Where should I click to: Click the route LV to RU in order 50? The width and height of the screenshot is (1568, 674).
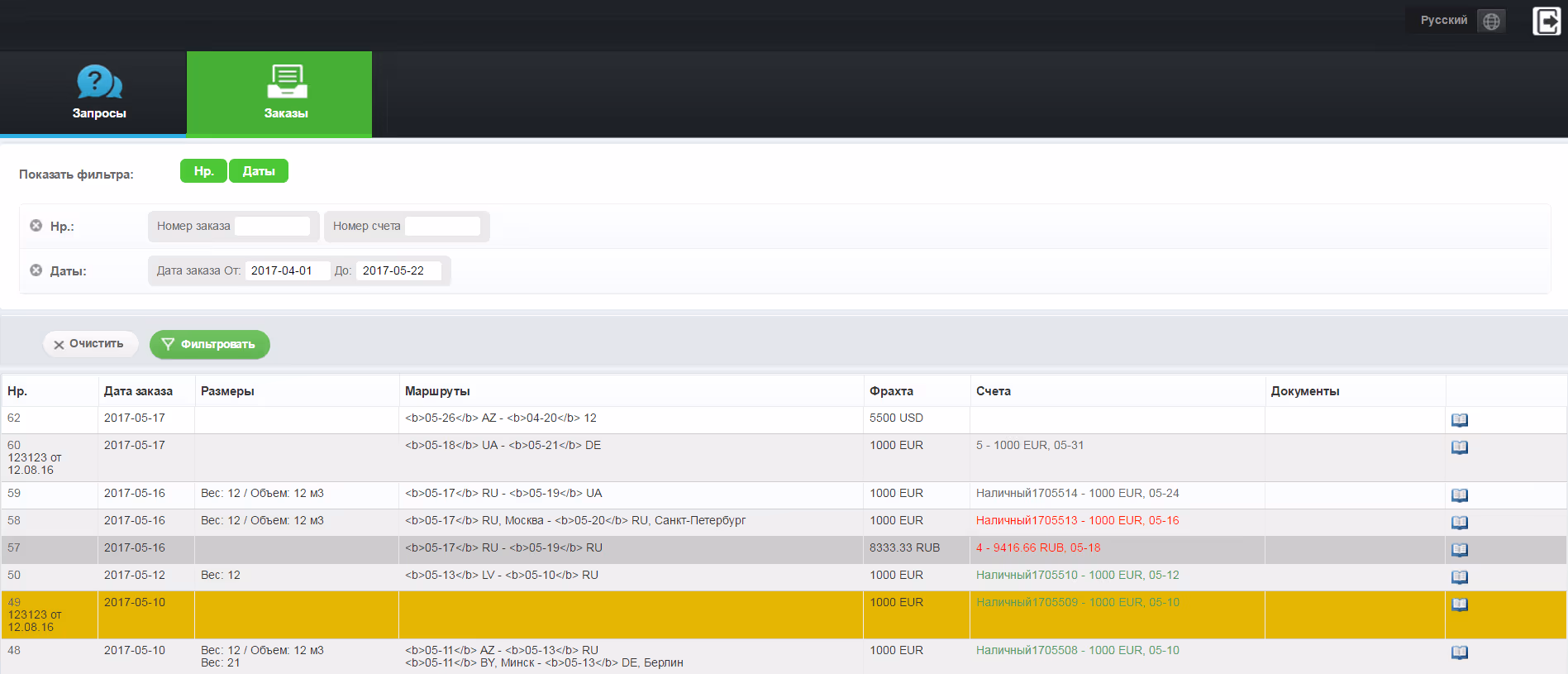(502, 575)
